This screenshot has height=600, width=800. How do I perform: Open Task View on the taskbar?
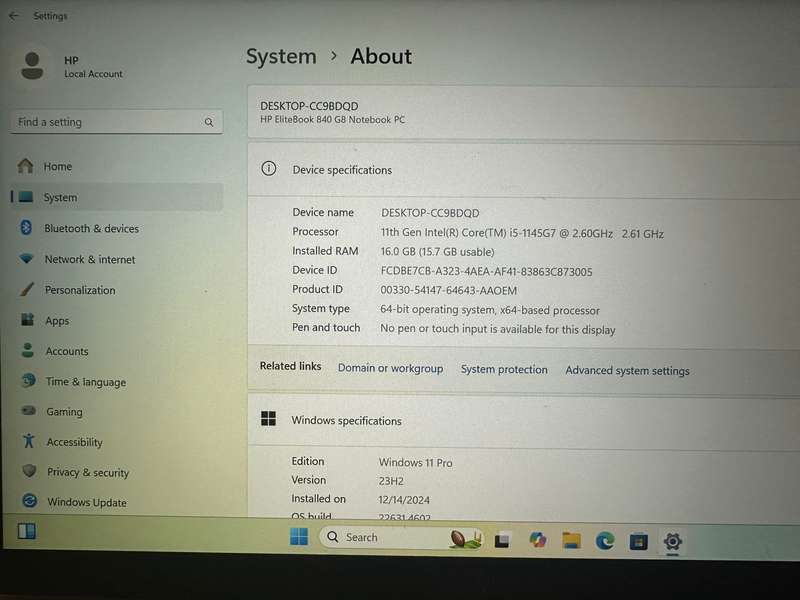pyautogui.click(x=502, y=540)
